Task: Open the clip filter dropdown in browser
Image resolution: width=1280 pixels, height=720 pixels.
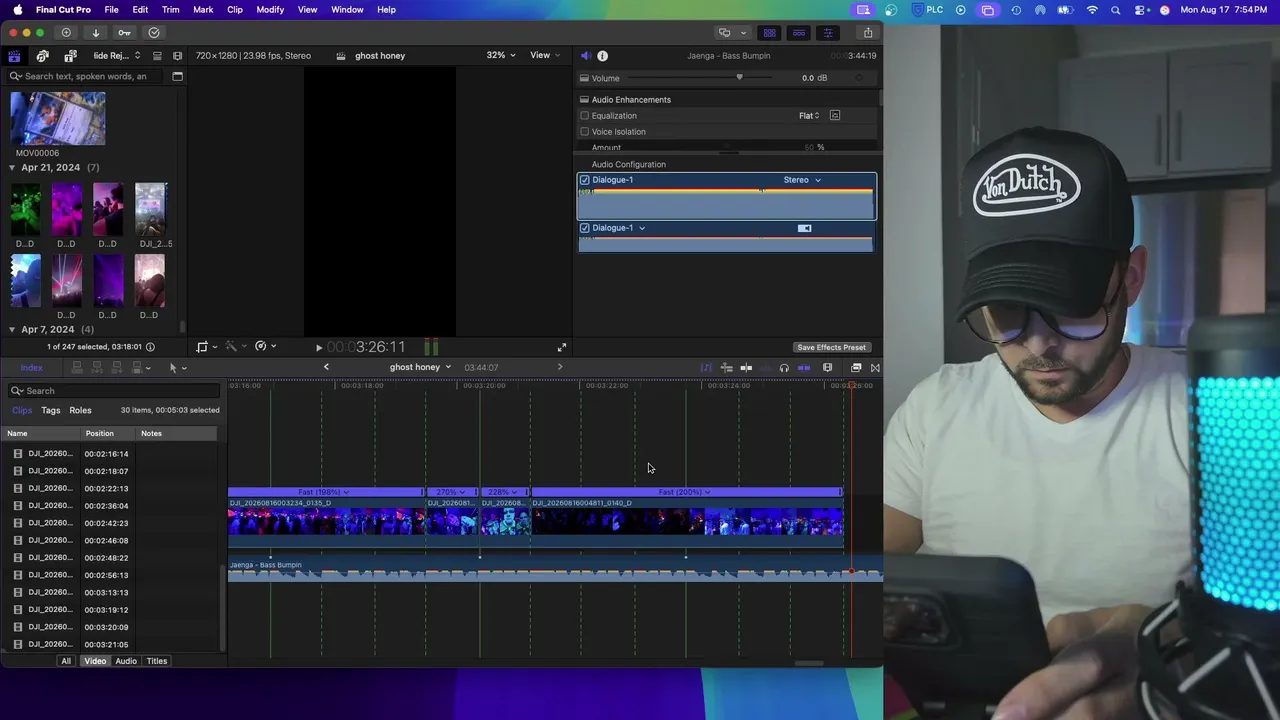Action: click(116, 56)
